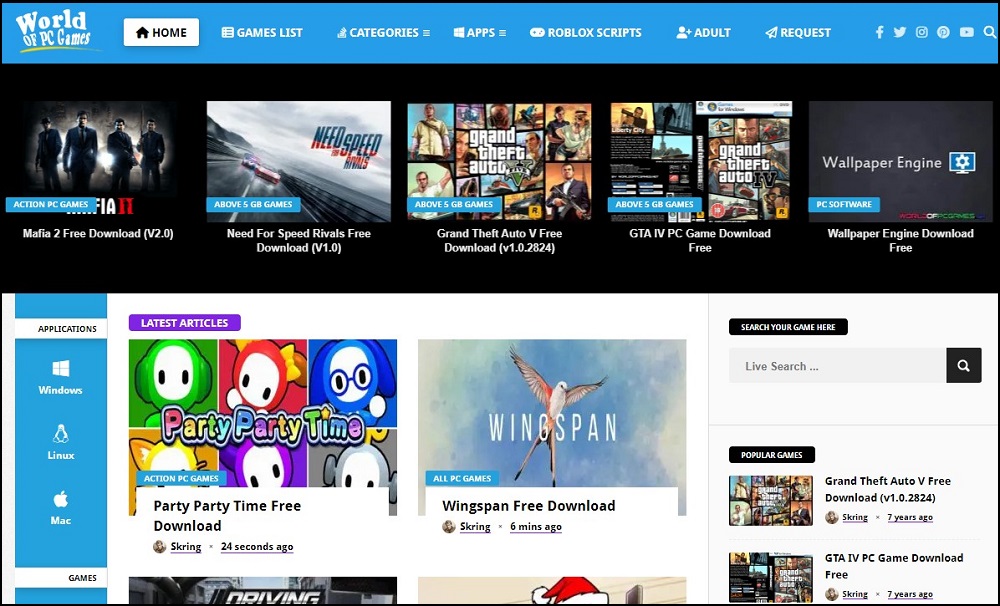This screenshot has height=606, width=1000.
Task: Expand the Apps menu
Action: 480,33
